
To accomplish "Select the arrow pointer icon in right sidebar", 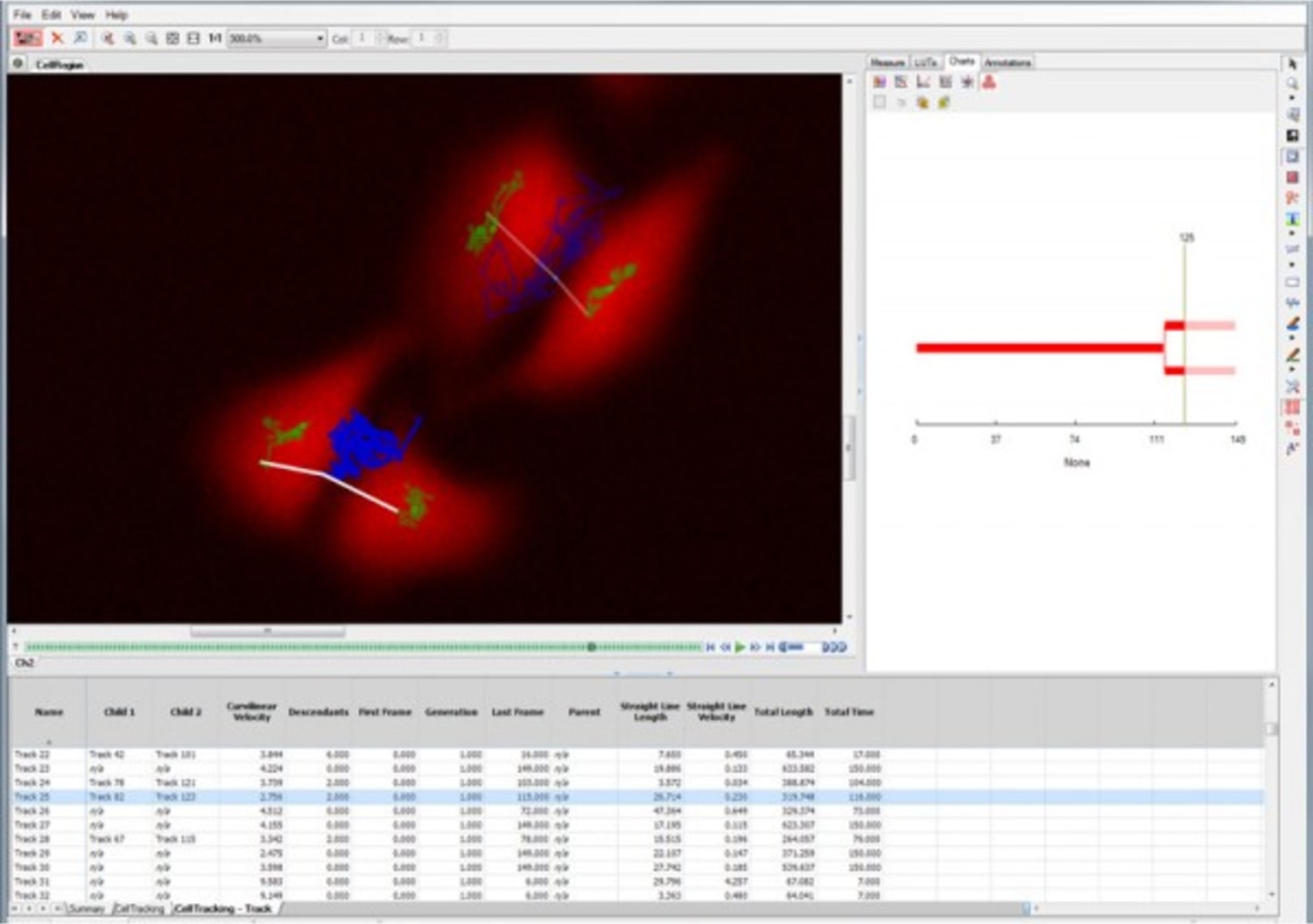I will (x=1294, y=64).
